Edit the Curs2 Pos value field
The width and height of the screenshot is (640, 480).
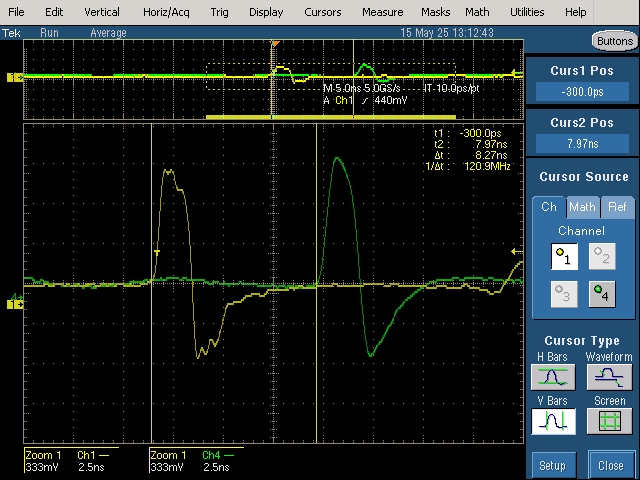pyautogui.click(x=582, y=144)
